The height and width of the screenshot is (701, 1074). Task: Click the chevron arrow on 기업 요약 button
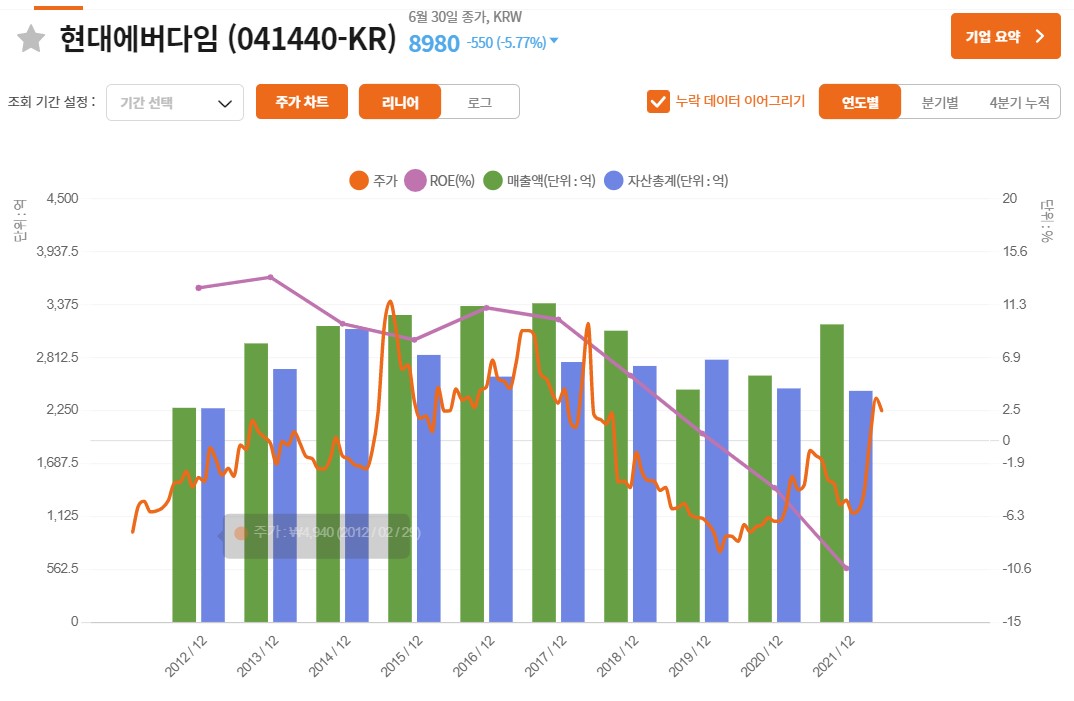click(1040, 36)
